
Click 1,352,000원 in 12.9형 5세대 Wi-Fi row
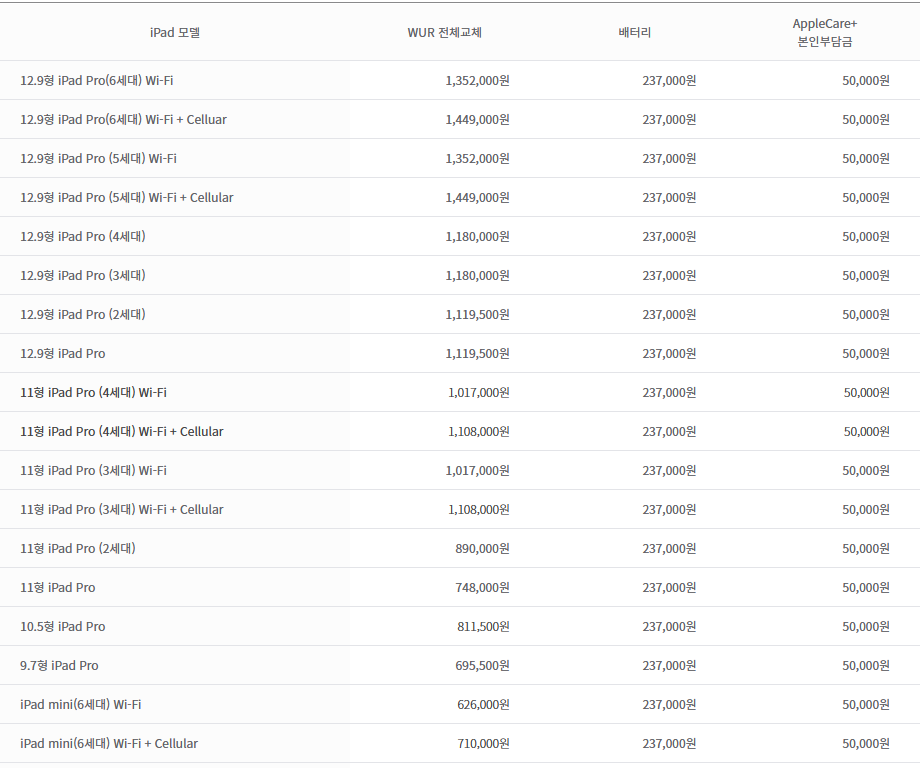tap(478, 159)
